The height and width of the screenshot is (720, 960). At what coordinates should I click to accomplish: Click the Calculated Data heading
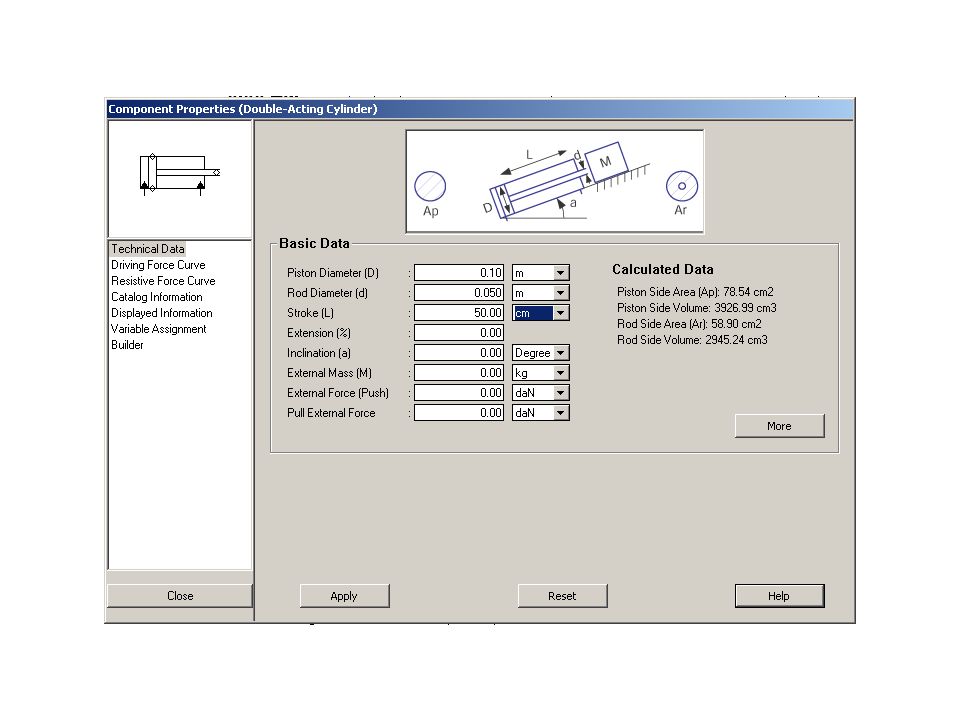[x=663, y=269]
